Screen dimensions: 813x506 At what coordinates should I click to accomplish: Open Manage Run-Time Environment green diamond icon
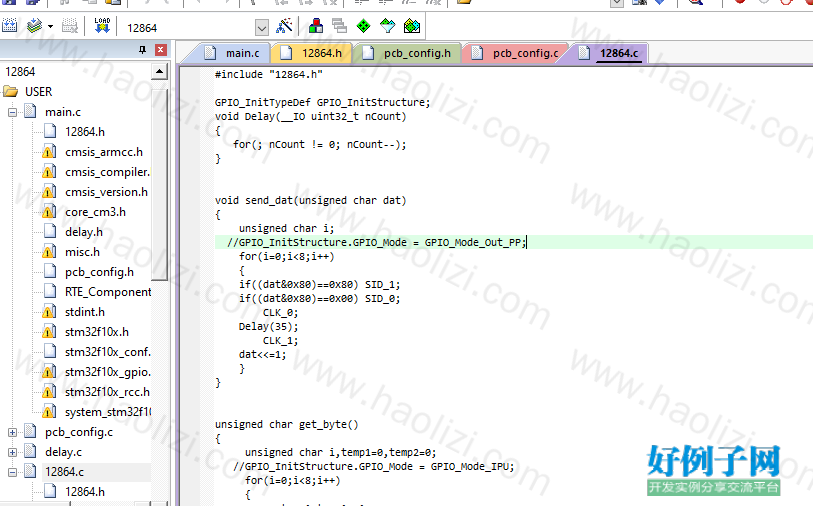tap(363, 25)
